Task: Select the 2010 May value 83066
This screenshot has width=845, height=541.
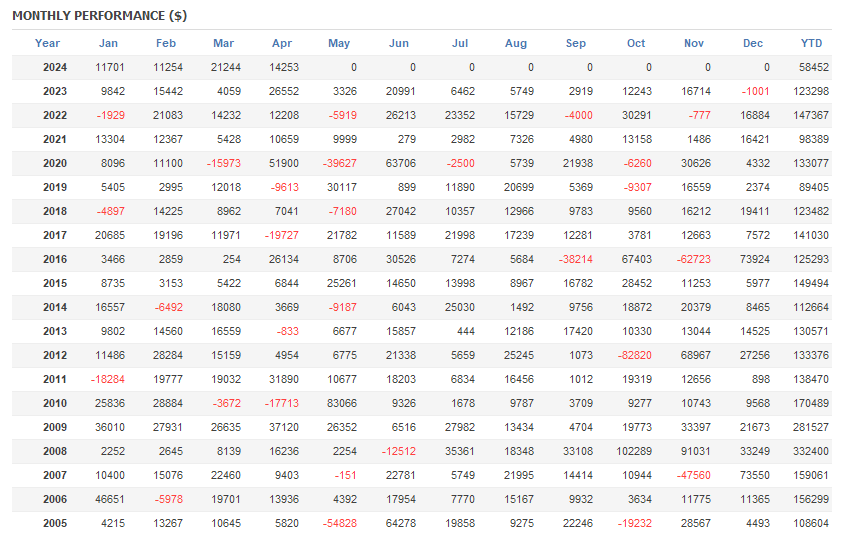Action: click(x=342, y=403)
